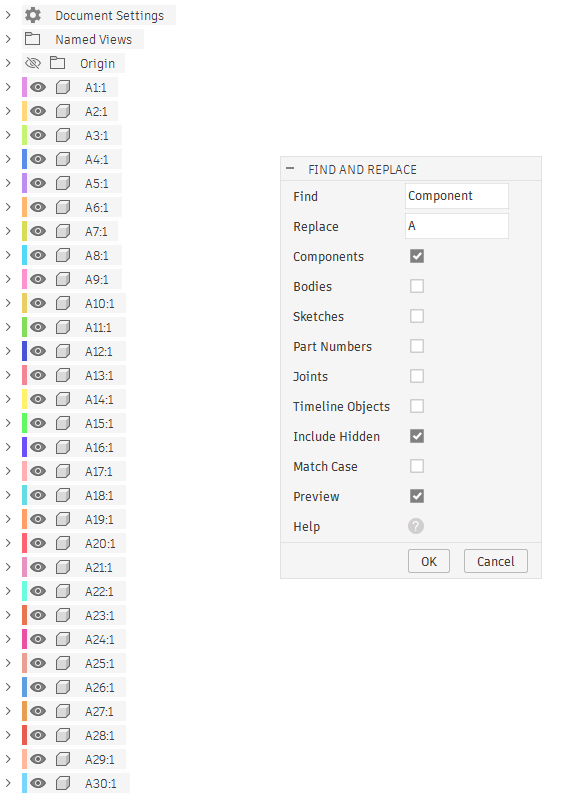
Task: Select the A30:1 component in the browser
Action: point(101,783)
